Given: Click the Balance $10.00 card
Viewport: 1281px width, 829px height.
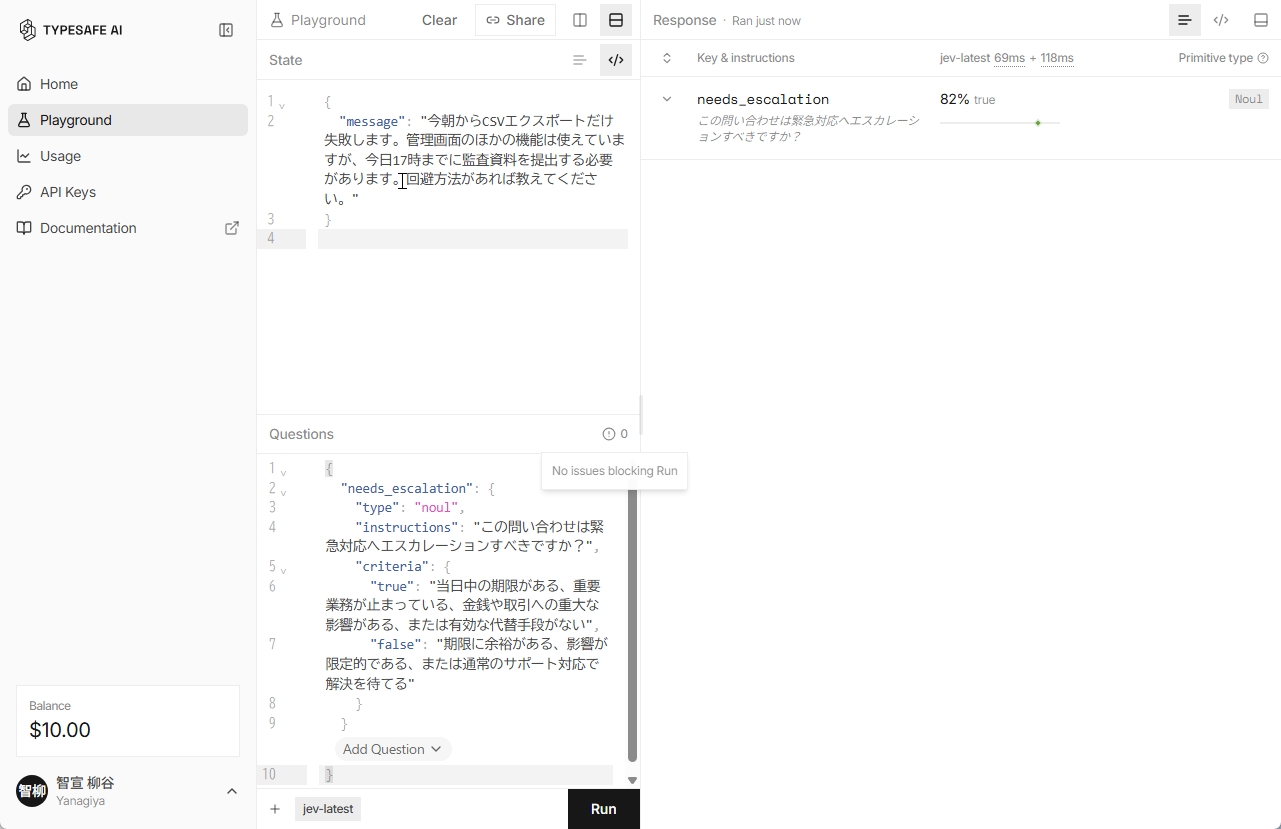Looking at the screenshot, I should (x=128, y=721).
